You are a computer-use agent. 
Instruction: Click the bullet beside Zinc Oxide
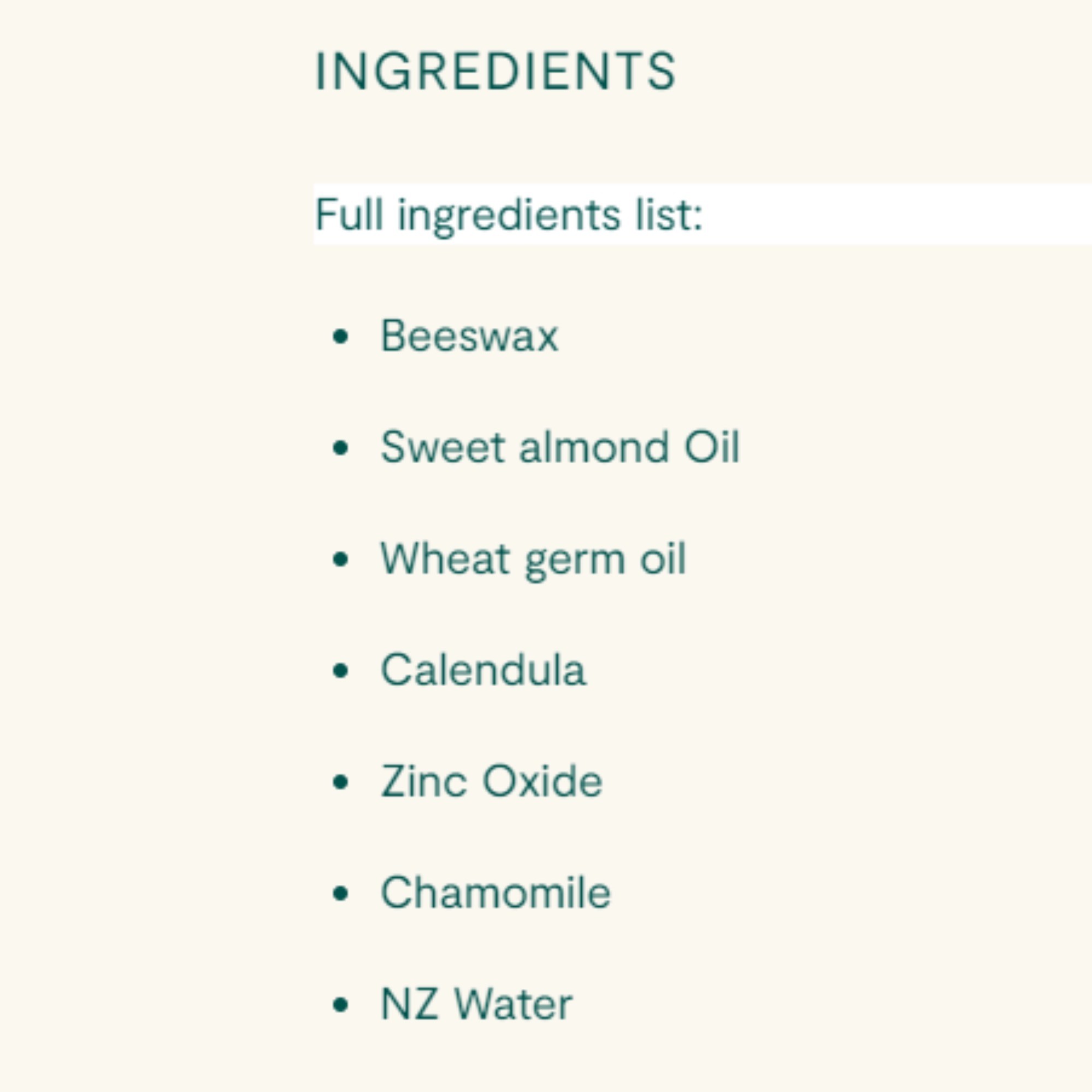point(340,782)
